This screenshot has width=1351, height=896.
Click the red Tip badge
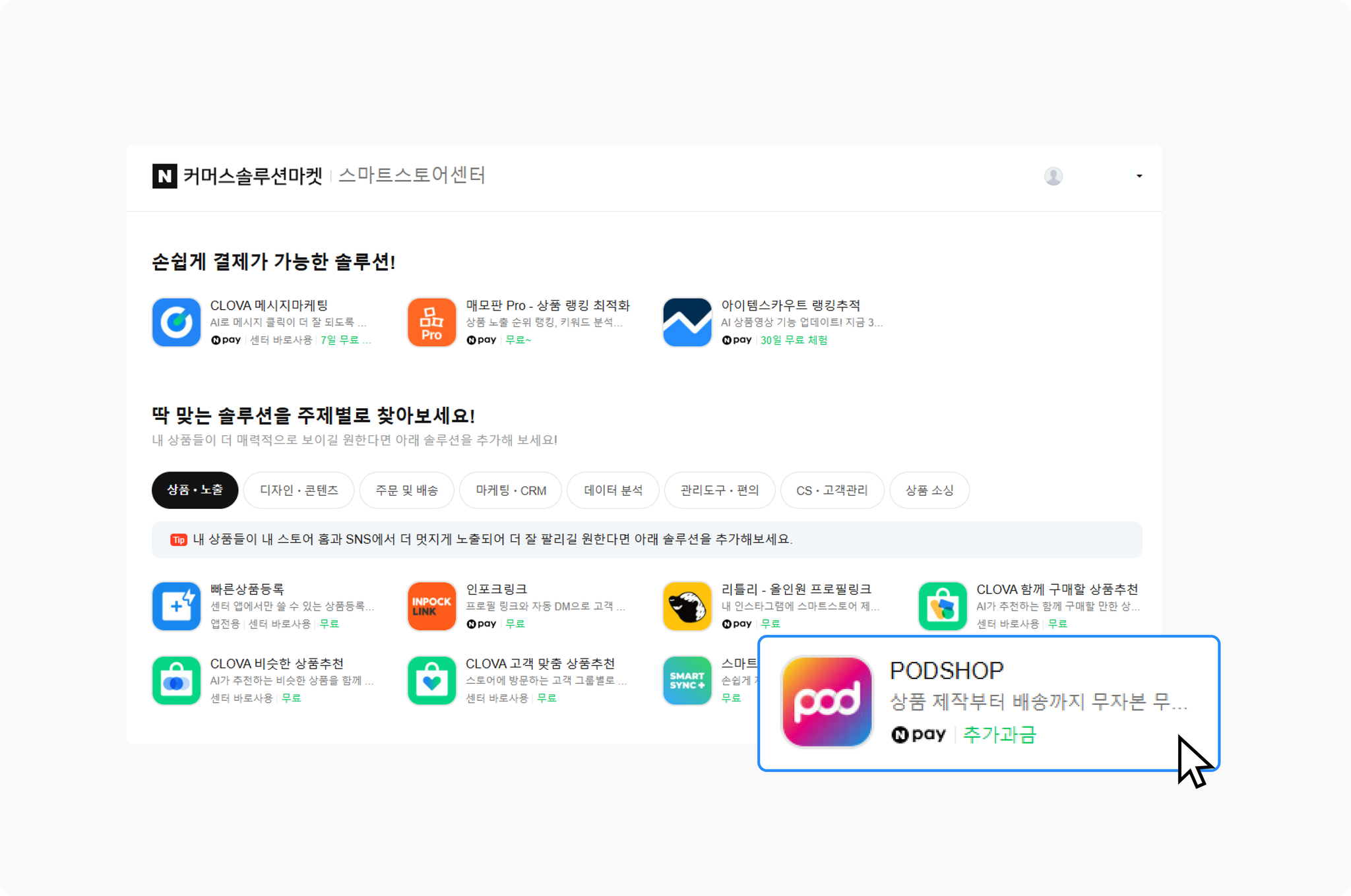(x=178, y=540)
